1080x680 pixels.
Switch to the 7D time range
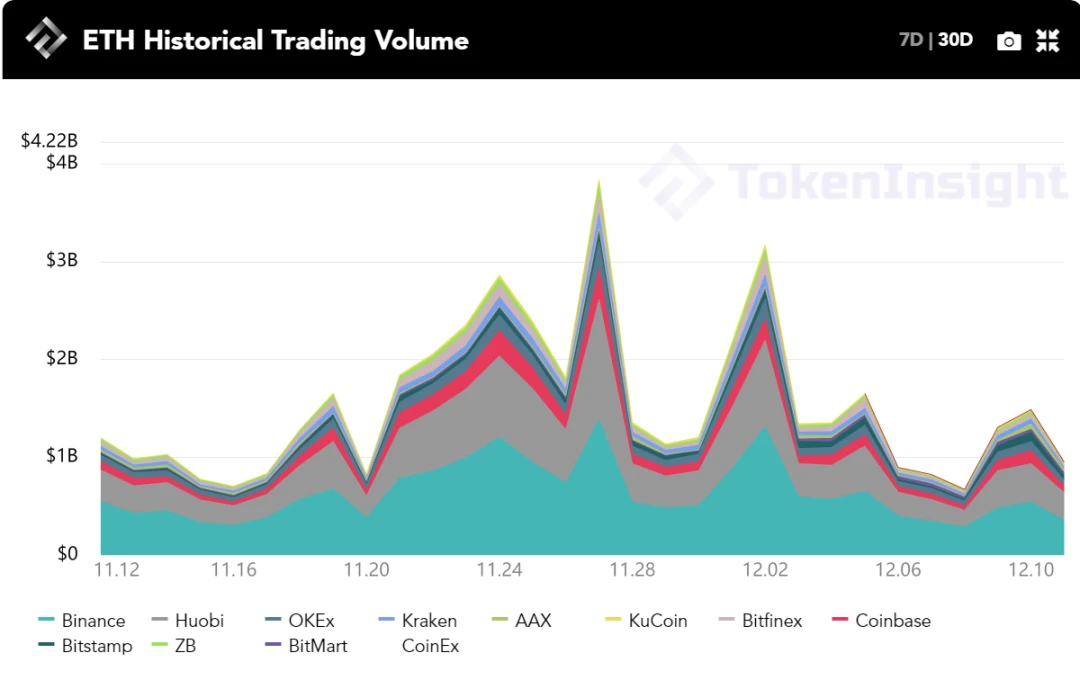[x=911, y=39]
